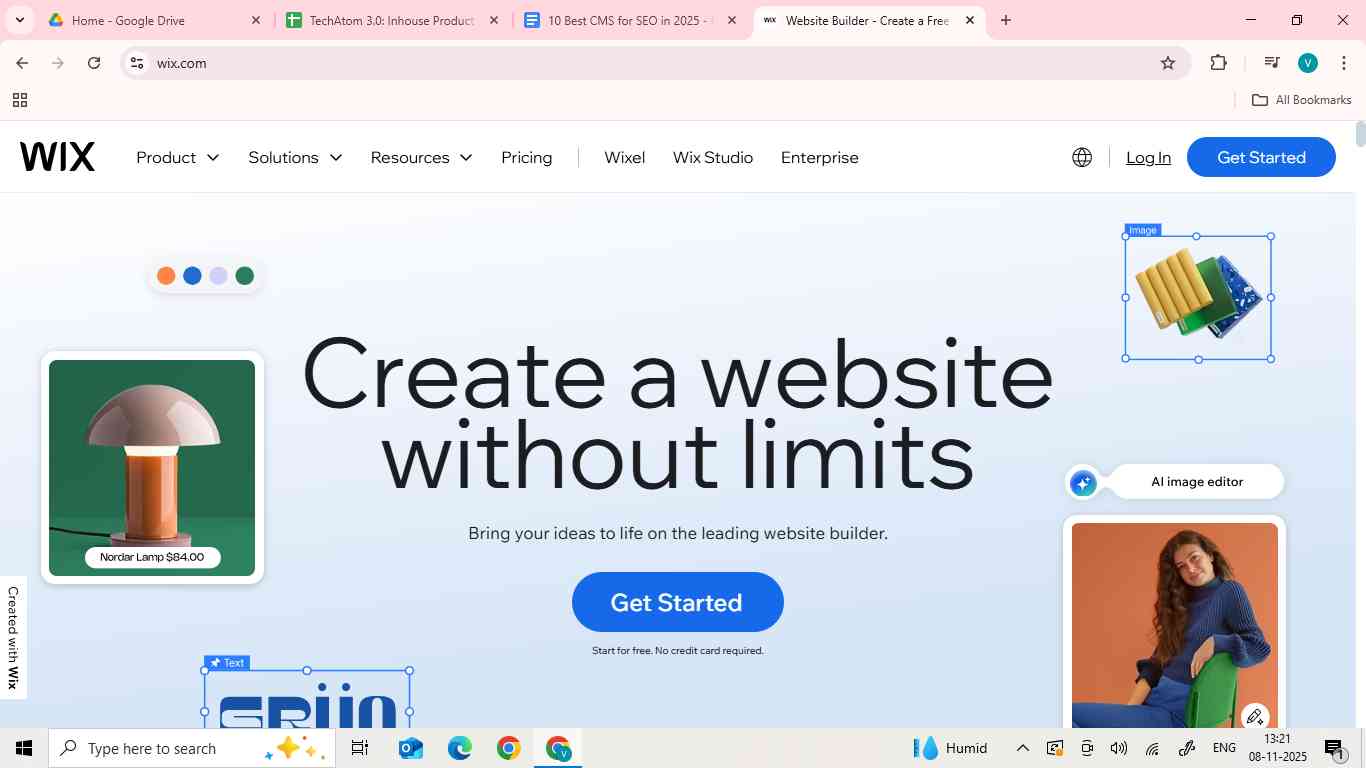Expand the Solutions dropdown menu

click(295, 157)
